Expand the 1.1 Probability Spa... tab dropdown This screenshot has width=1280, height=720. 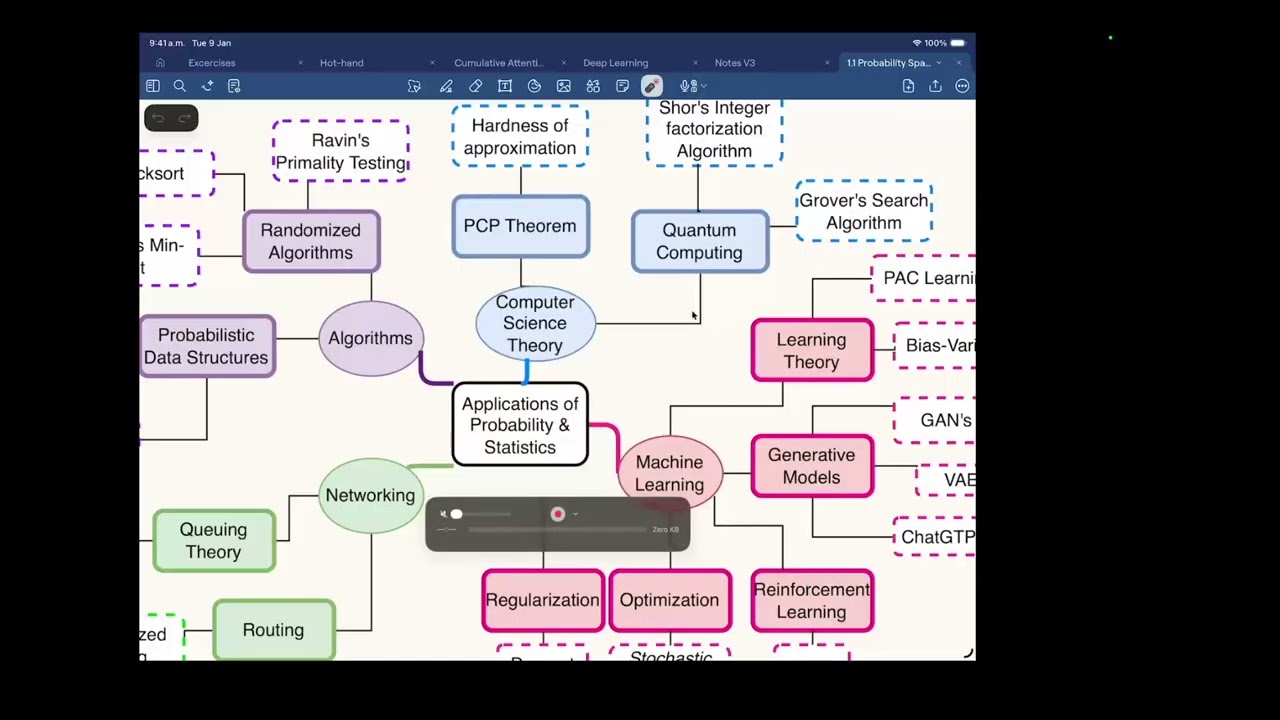coord(939,63)
